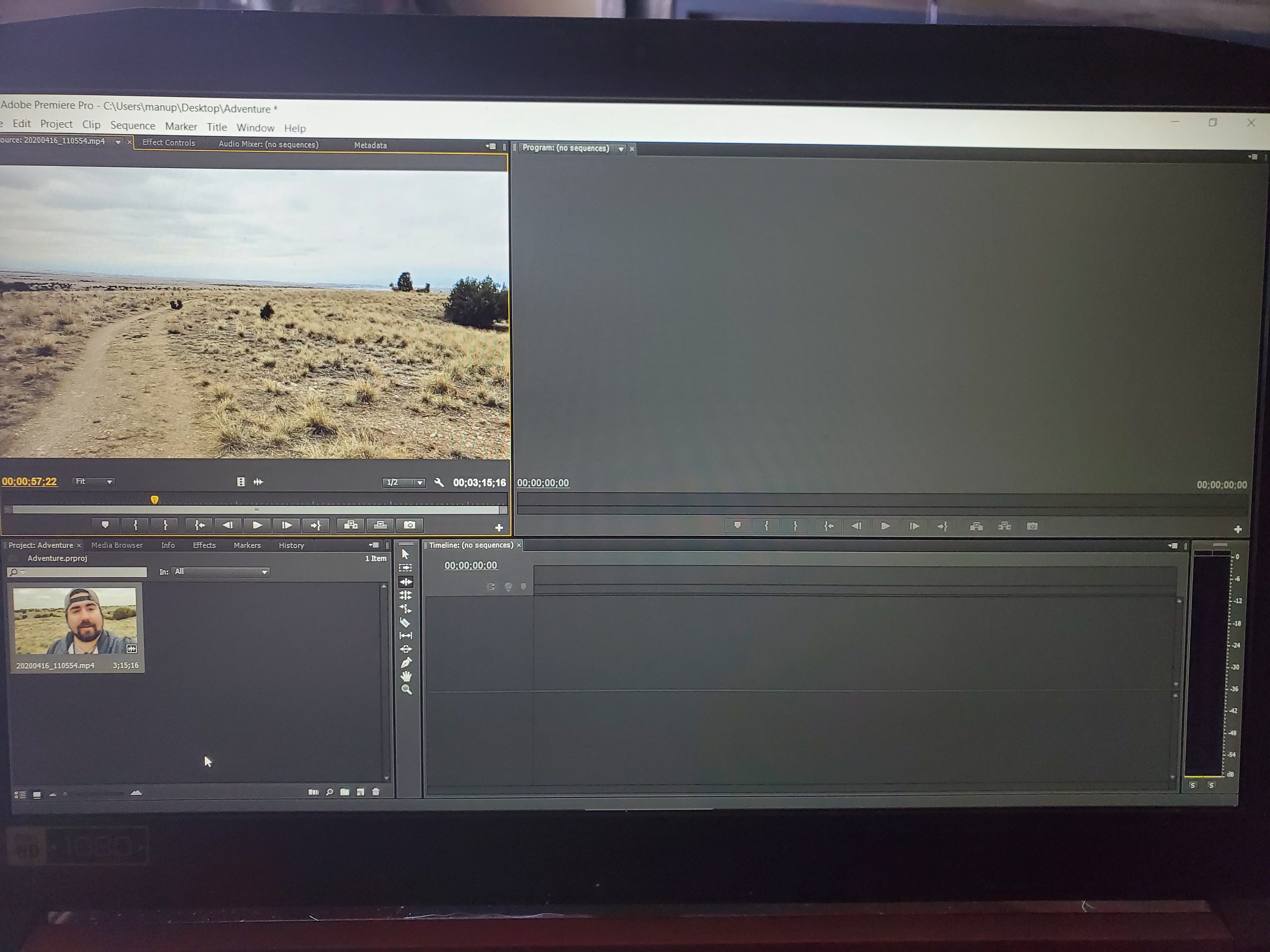Click the Export Frame camera icon in the Source monitor

(x=409, y=525)
